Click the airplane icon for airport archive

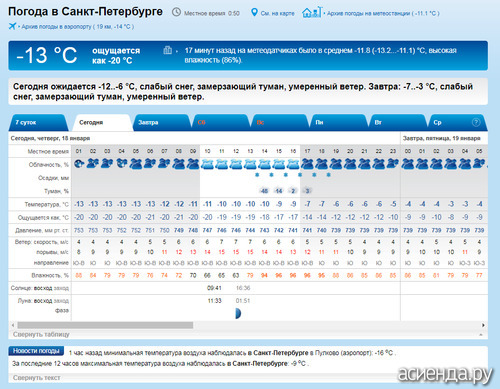(12, 26)
